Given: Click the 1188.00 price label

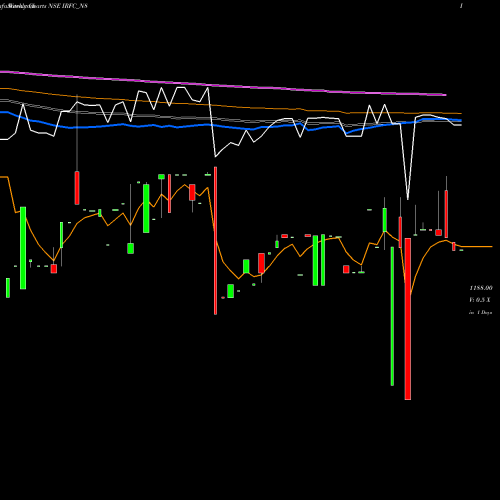Looking at the screenshot, I should (481, 288).
